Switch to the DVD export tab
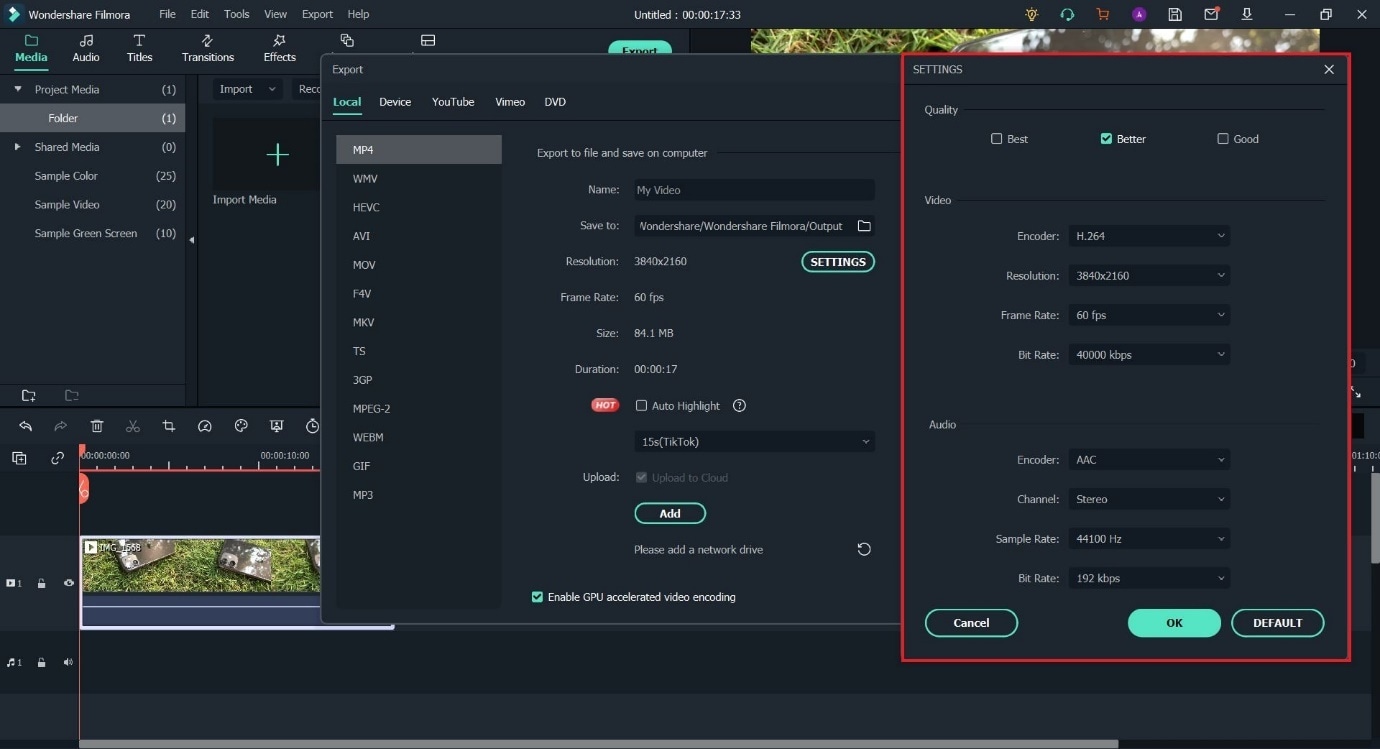This screenshot has width=1380, height=749. pyautogui.click(x=555, y=102)
